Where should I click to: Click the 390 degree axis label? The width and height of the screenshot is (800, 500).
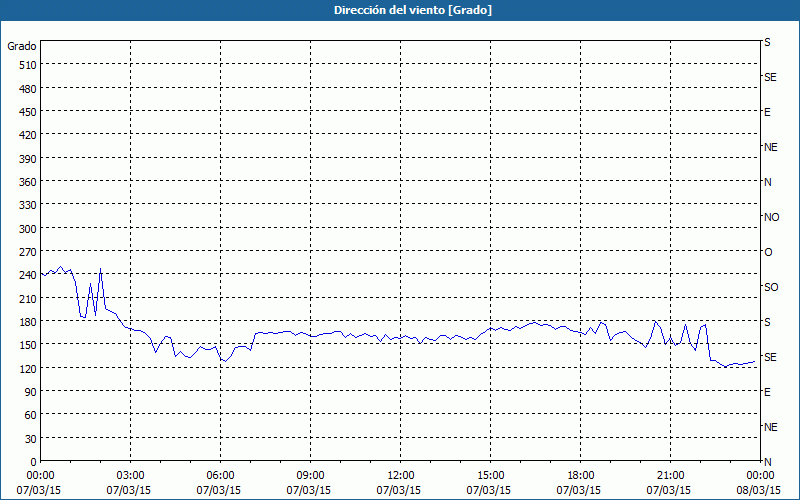tap(29, 159)
